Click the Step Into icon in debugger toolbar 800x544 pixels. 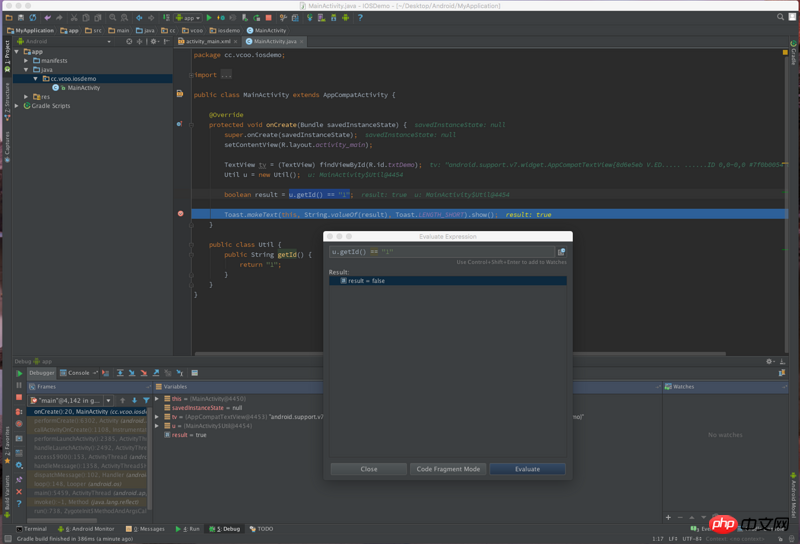click(x=132, y=373)
